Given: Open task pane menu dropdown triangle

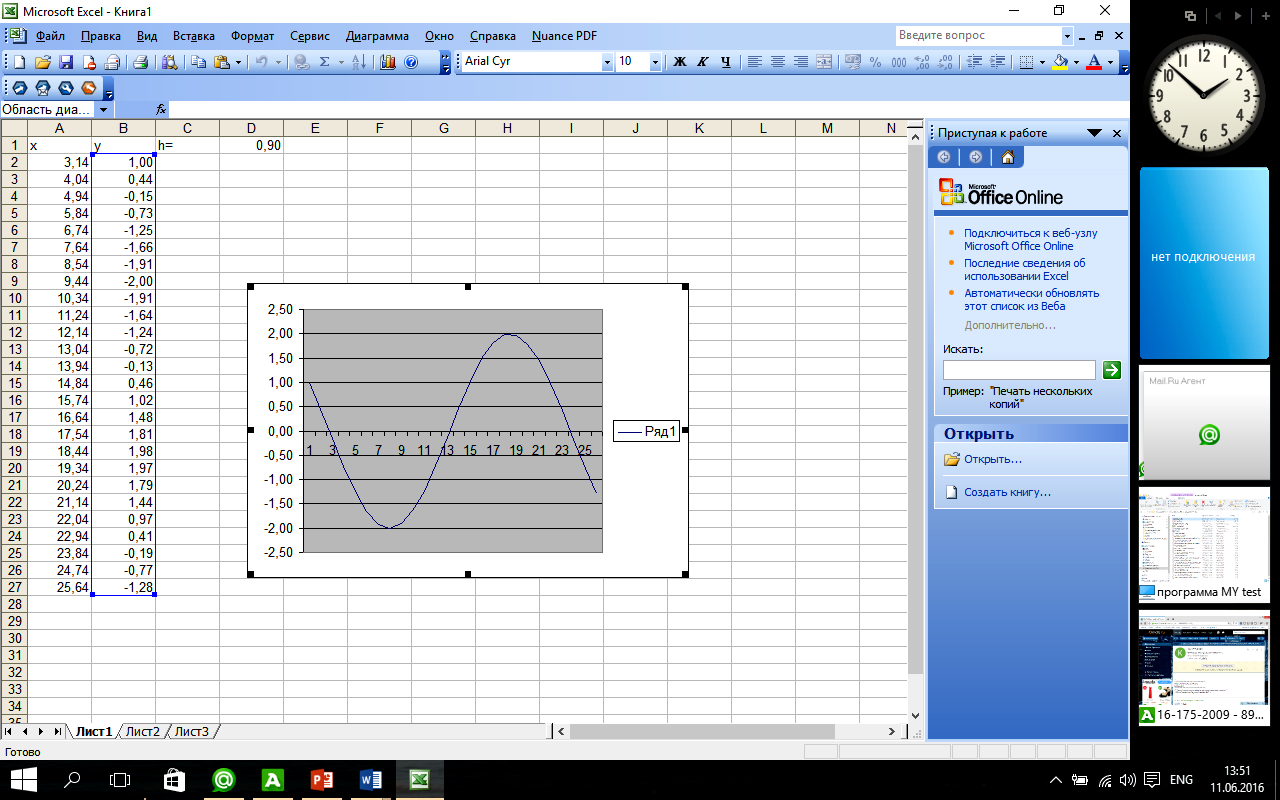Looking at the screenshot, I should (1094, 133).
